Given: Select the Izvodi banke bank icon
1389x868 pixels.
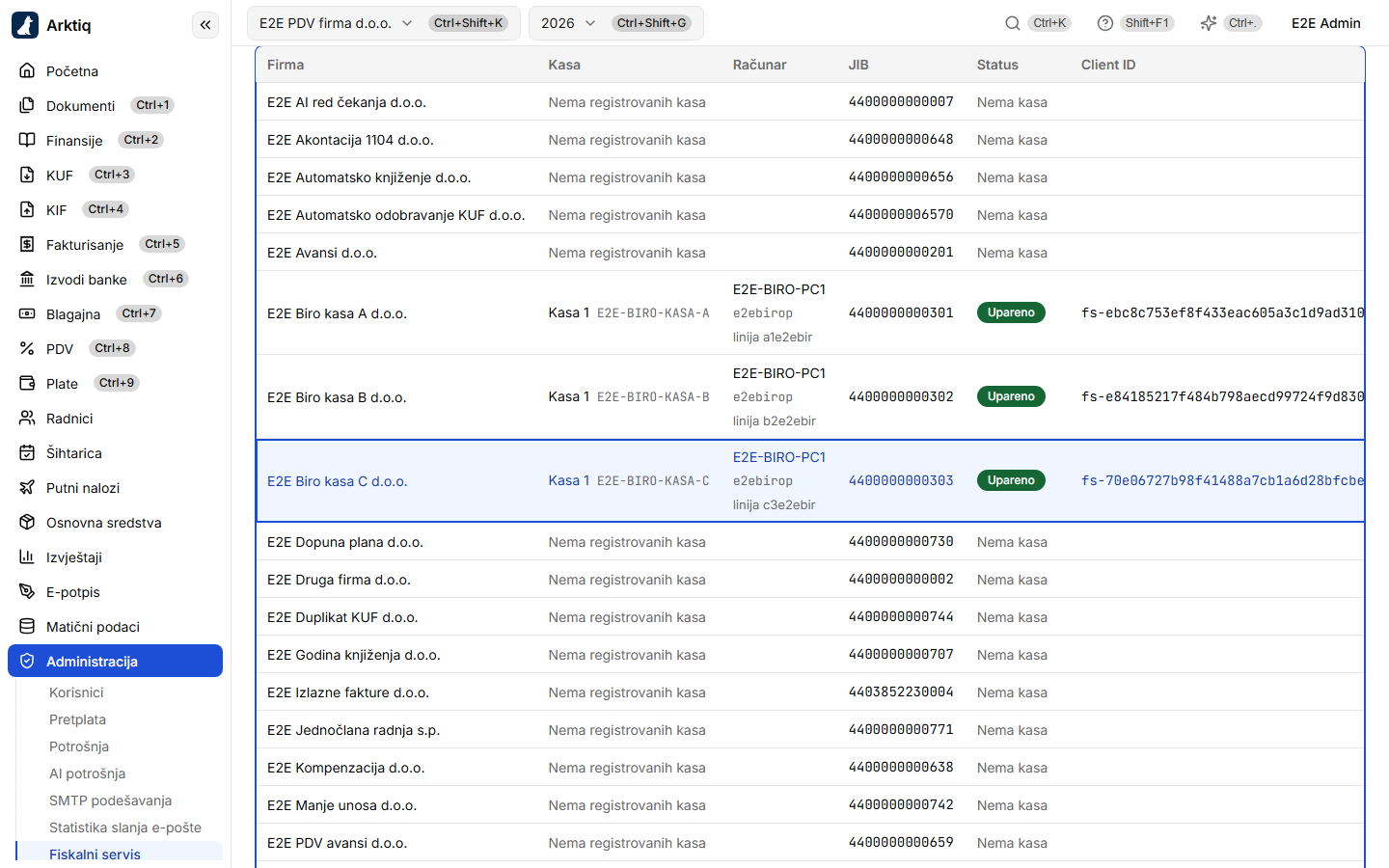Looking at the screenshot, I should (27, 279).
